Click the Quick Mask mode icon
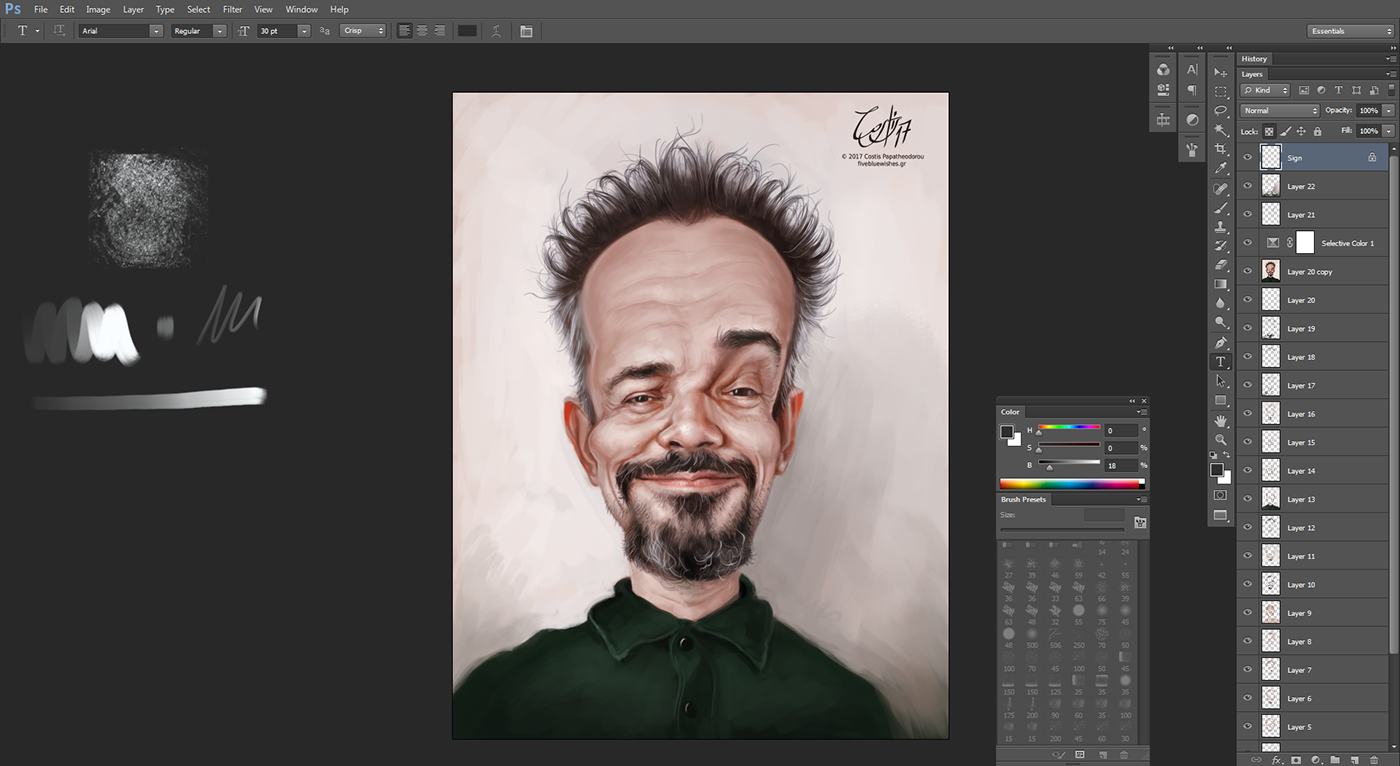This screenshot has width=1400, height=766. tap(1220, 495)
